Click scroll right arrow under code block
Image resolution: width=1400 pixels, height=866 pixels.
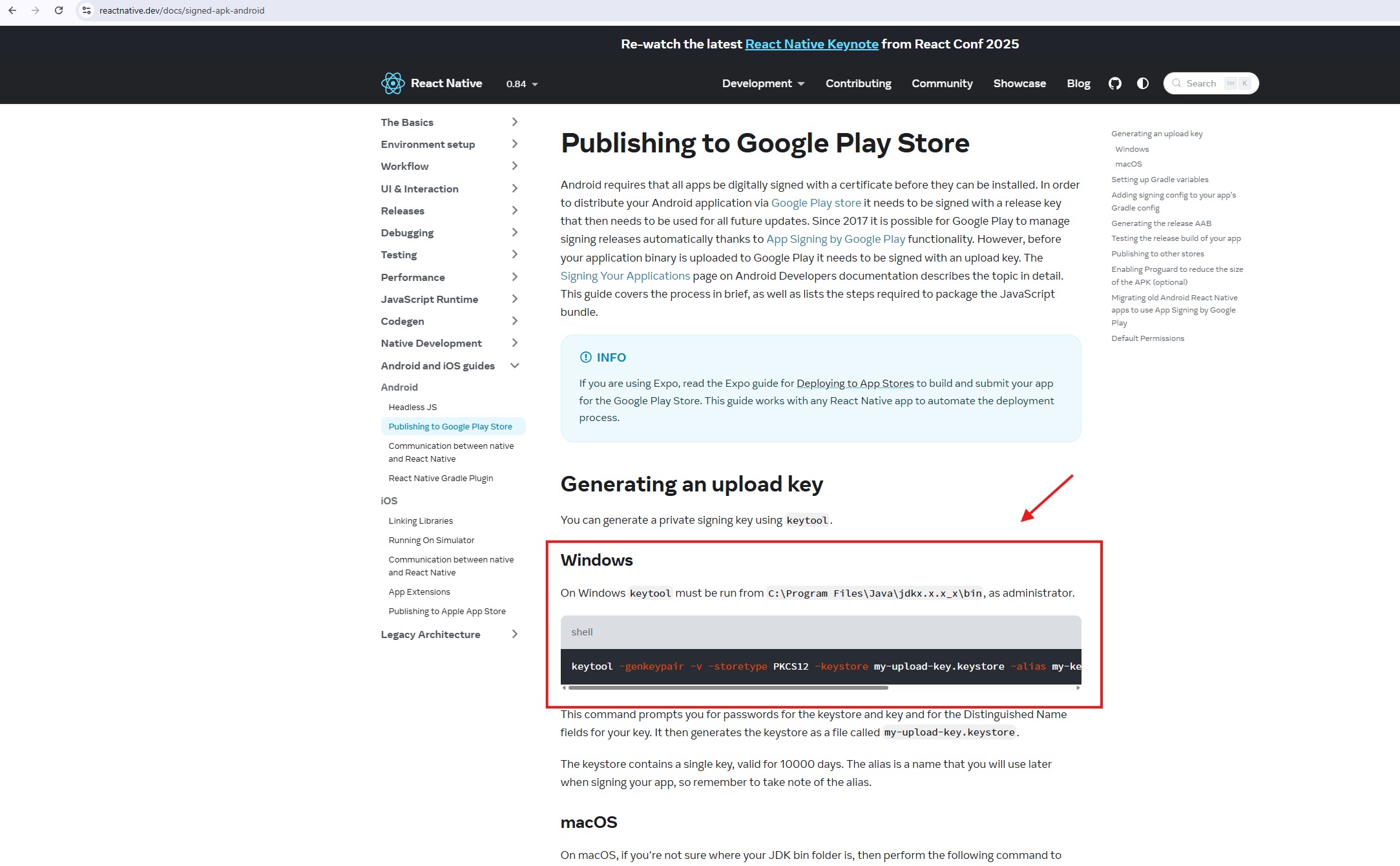pos(1078,688)
